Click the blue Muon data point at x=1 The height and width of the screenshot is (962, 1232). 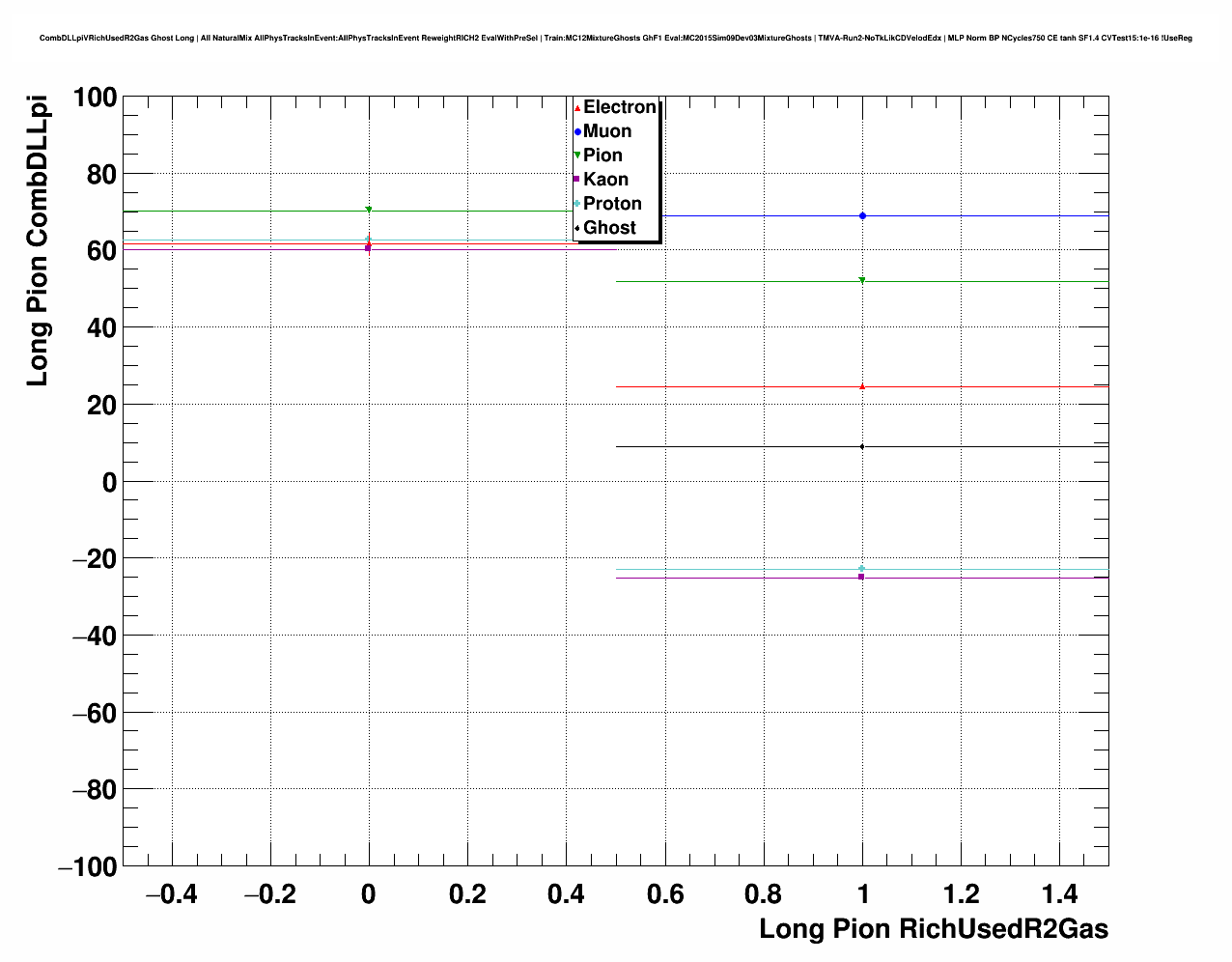click(862, 216)
